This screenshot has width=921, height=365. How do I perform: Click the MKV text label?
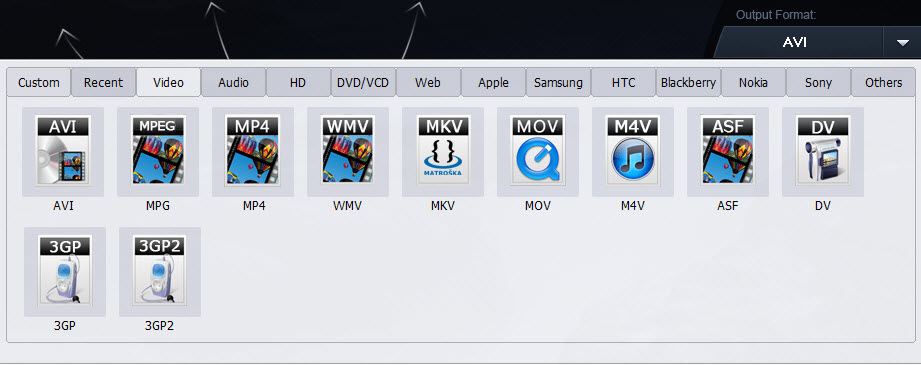(x=443, y=206)
